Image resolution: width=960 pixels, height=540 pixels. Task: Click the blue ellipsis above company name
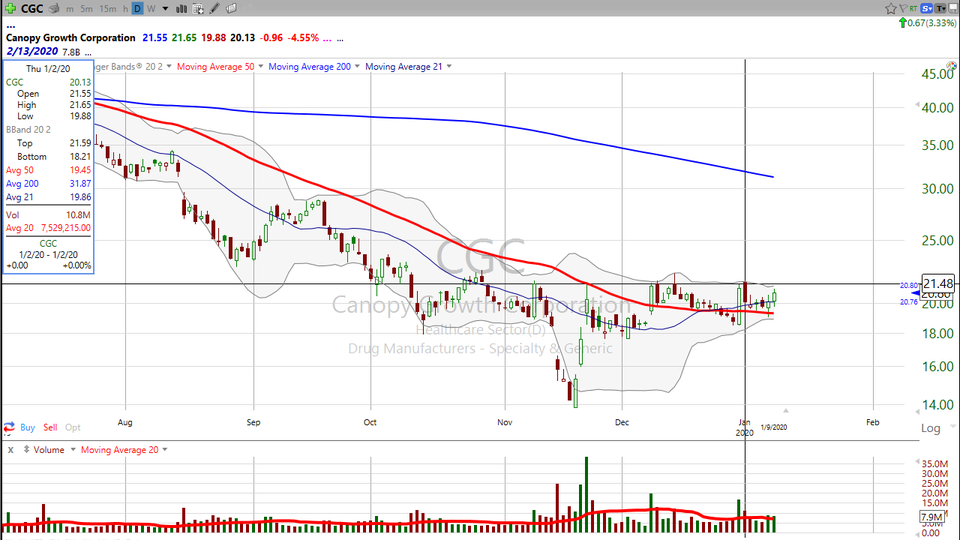pos(10,26)
